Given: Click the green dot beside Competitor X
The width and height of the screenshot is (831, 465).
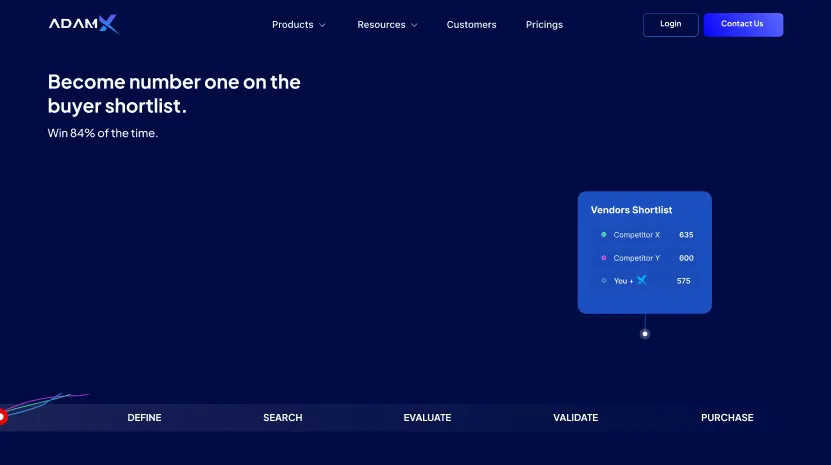Looking at the screenshot, I should click(x=603, y=235).
